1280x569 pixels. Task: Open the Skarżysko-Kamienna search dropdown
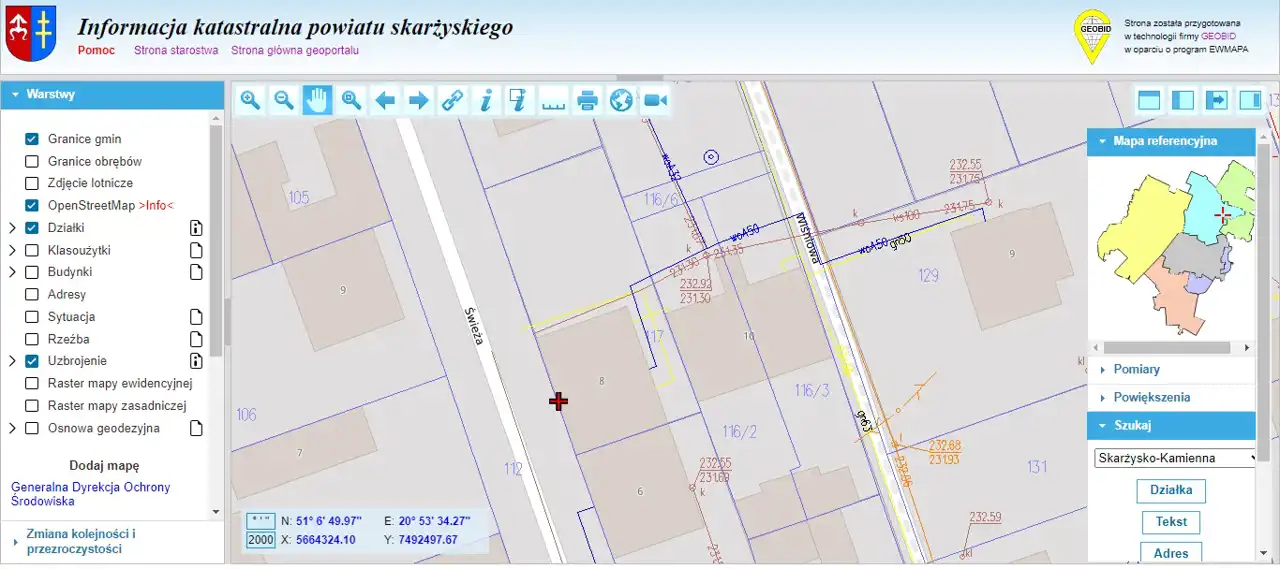[x=1174, y=458]
